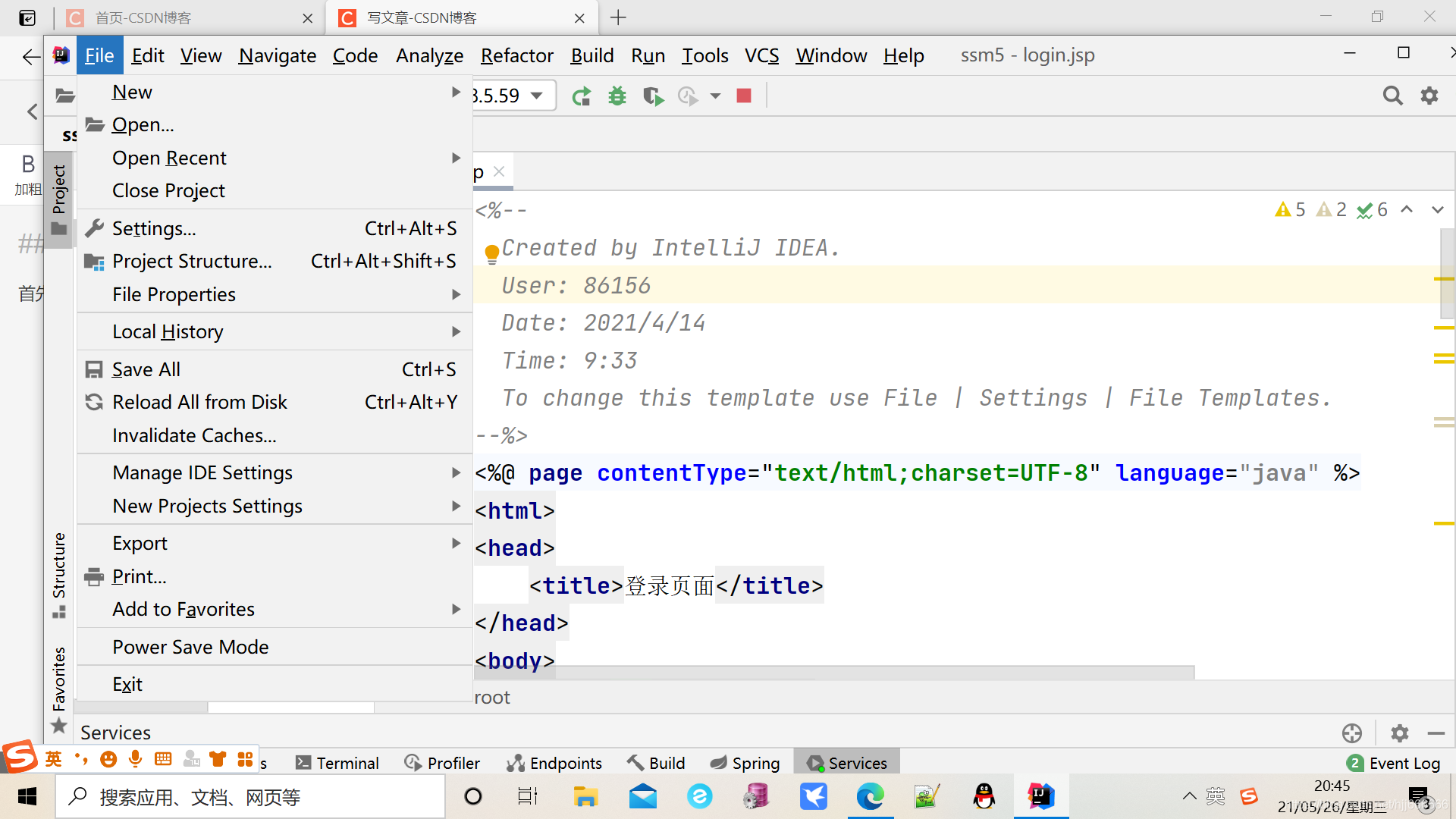This screenshot has width=1456, height=819.
Task: Open the Event Log button
Action: pyautogui.click(x=1394, y=763)
